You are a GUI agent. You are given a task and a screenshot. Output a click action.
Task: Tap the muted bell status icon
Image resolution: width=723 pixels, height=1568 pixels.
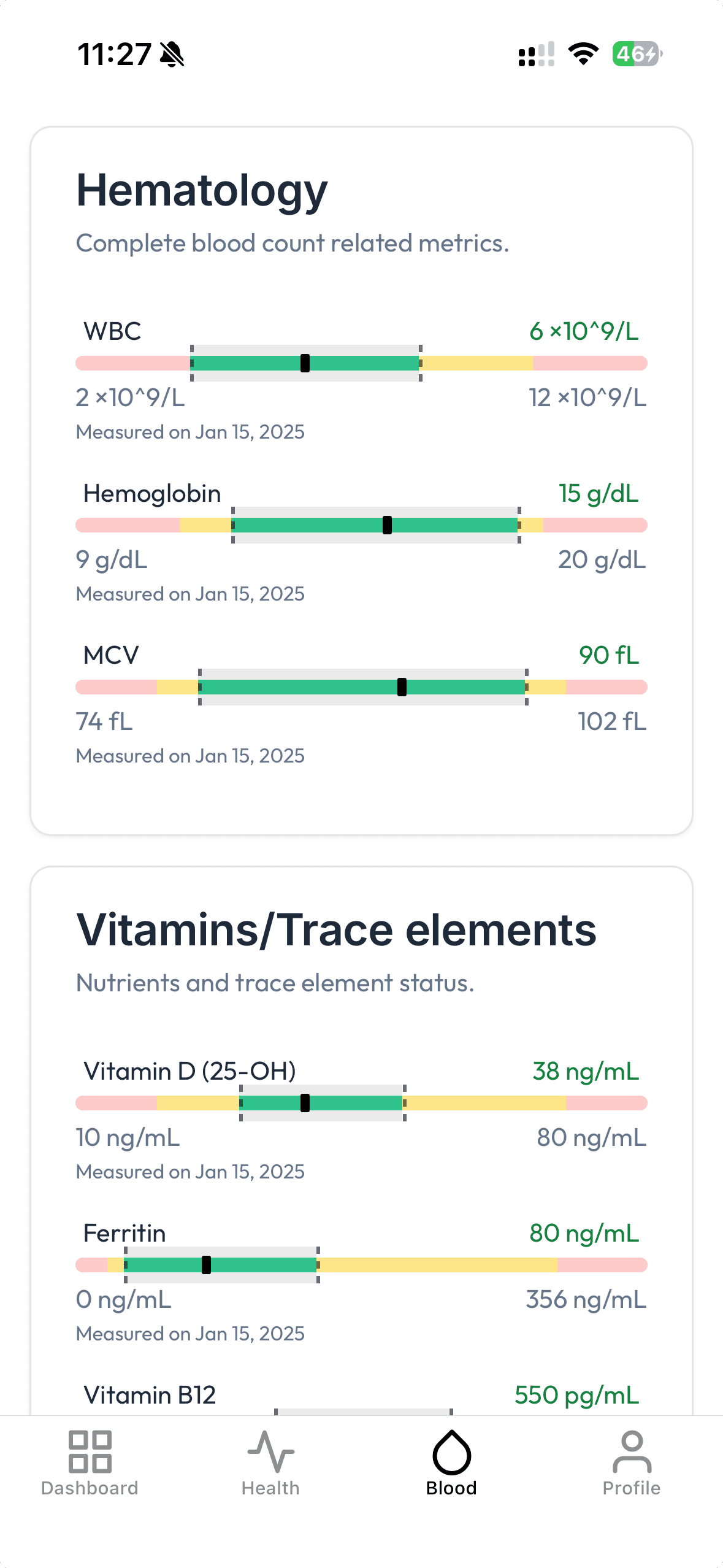click(x=172, y=54)
